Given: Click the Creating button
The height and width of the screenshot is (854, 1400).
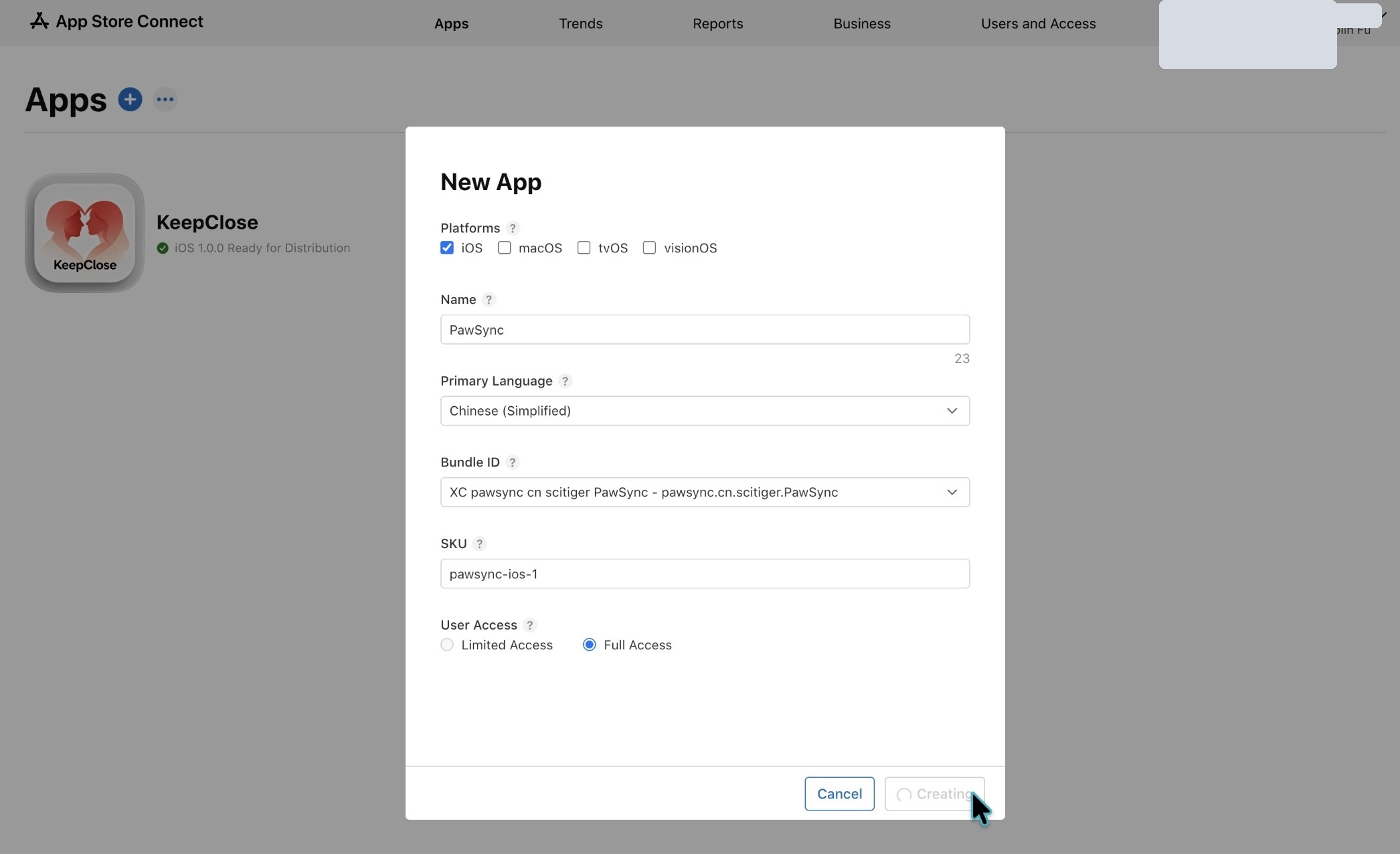Looking at the screenshot, I should point(934,794).
